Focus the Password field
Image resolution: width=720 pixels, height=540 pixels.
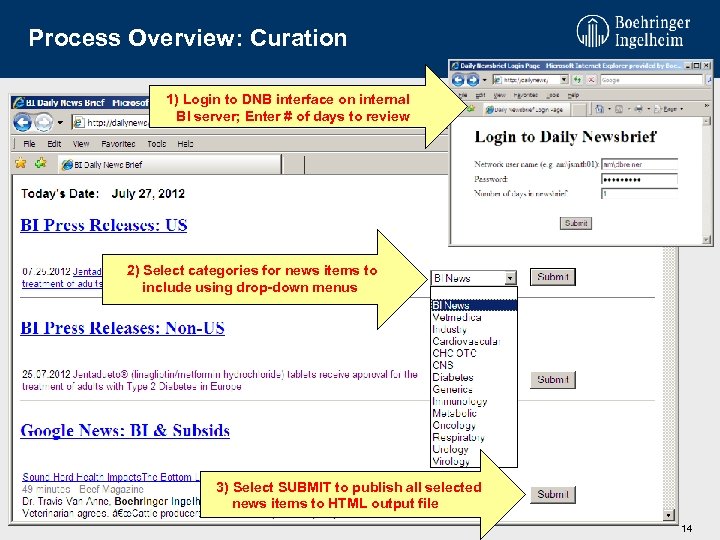pos(640,179)
